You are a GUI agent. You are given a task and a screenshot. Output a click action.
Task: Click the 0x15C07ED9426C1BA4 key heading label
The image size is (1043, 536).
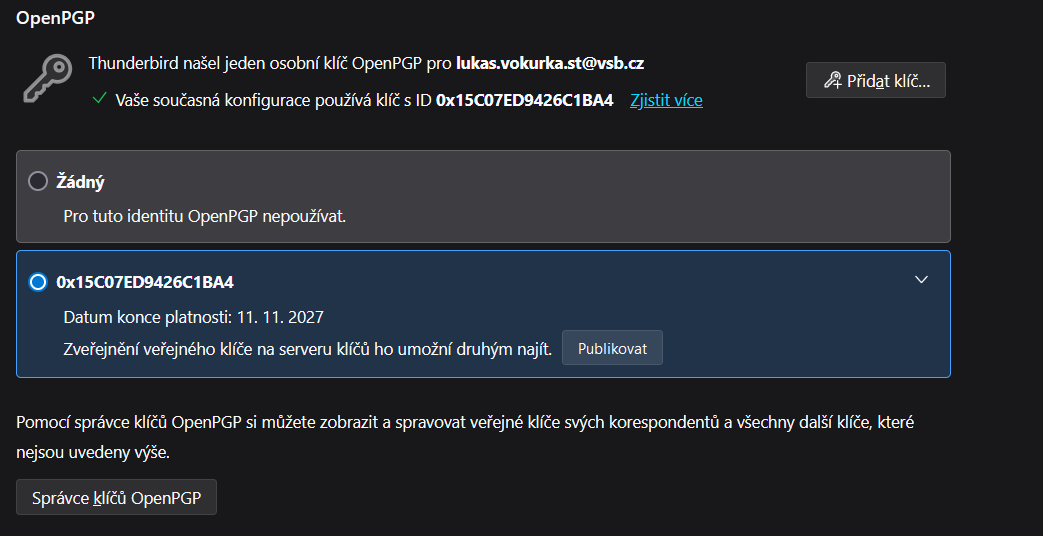click(x=145, y=283)
